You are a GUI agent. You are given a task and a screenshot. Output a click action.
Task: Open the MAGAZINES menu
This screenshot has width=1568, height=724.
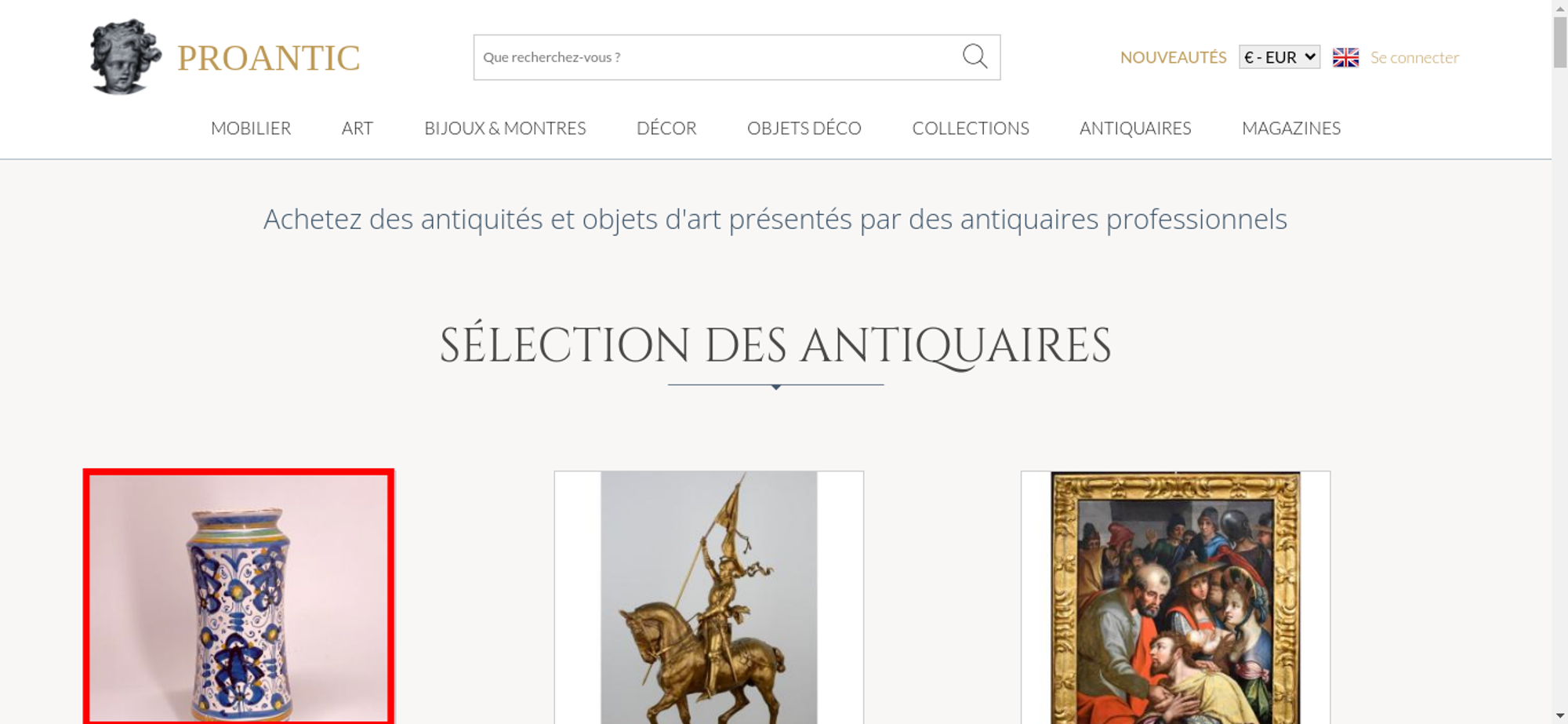[1291, 128]
